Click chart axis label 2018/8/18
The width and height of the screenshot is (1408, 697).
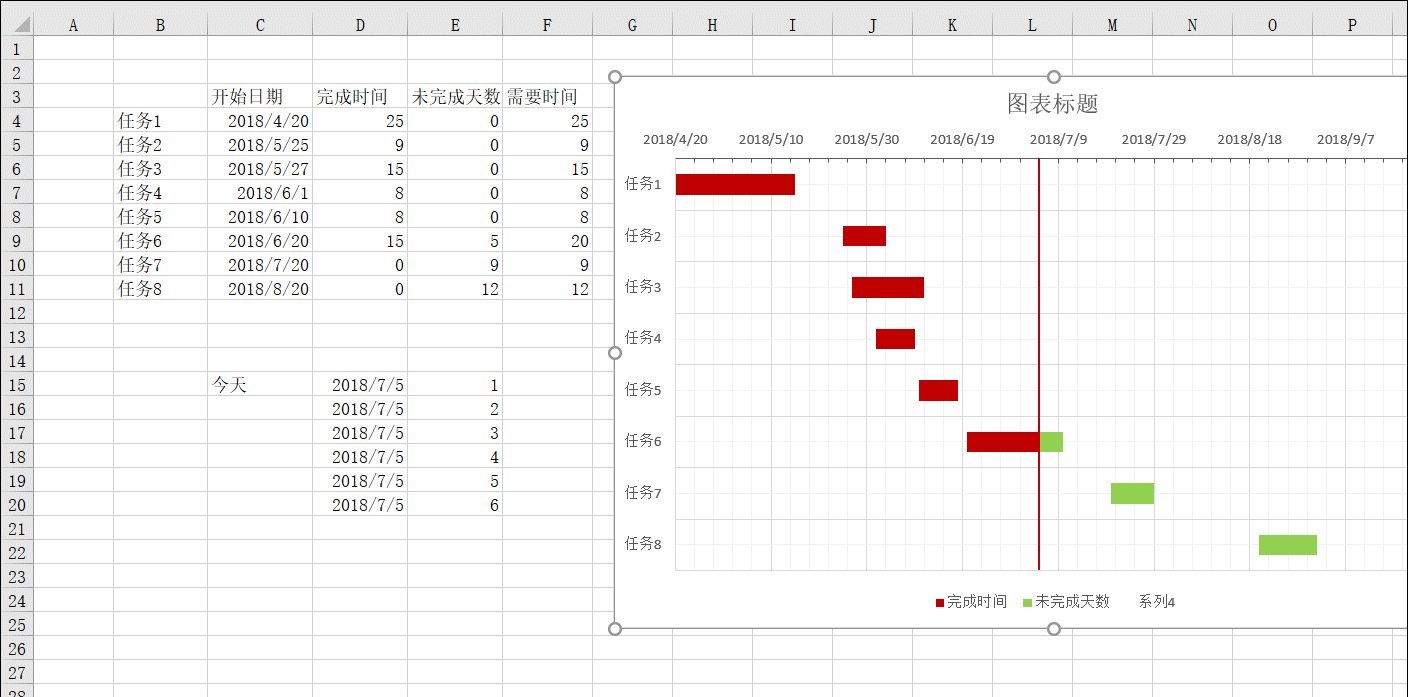tap(1249, 139)
